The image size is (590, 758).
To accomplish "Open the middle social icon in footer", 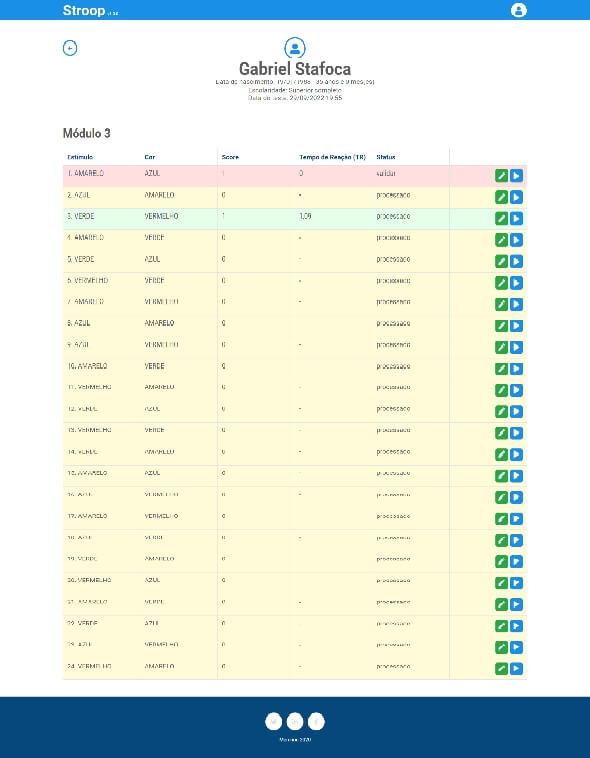I will [295, 722].
